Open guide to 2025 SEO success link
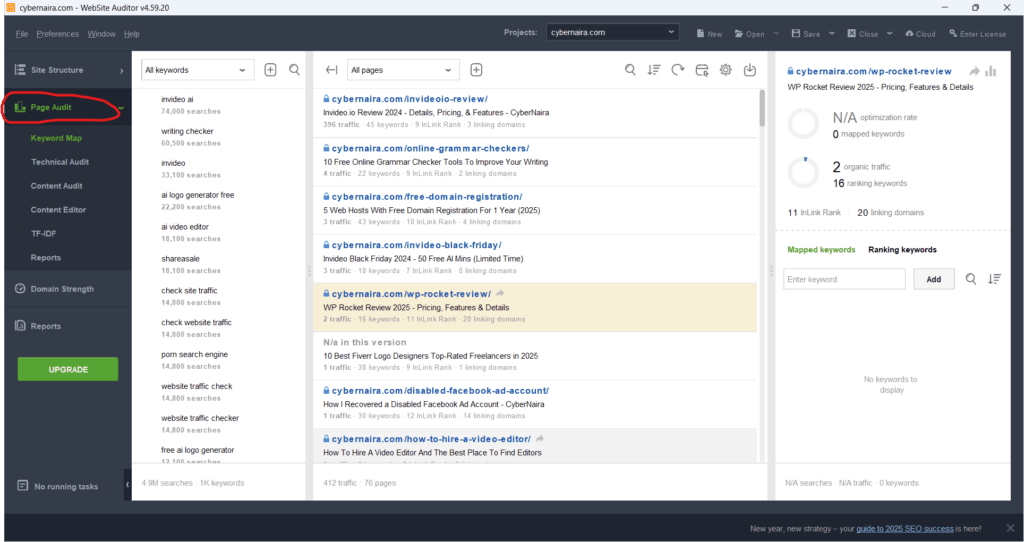Screen dimensions: 1024x542 (x=904, y=528)
